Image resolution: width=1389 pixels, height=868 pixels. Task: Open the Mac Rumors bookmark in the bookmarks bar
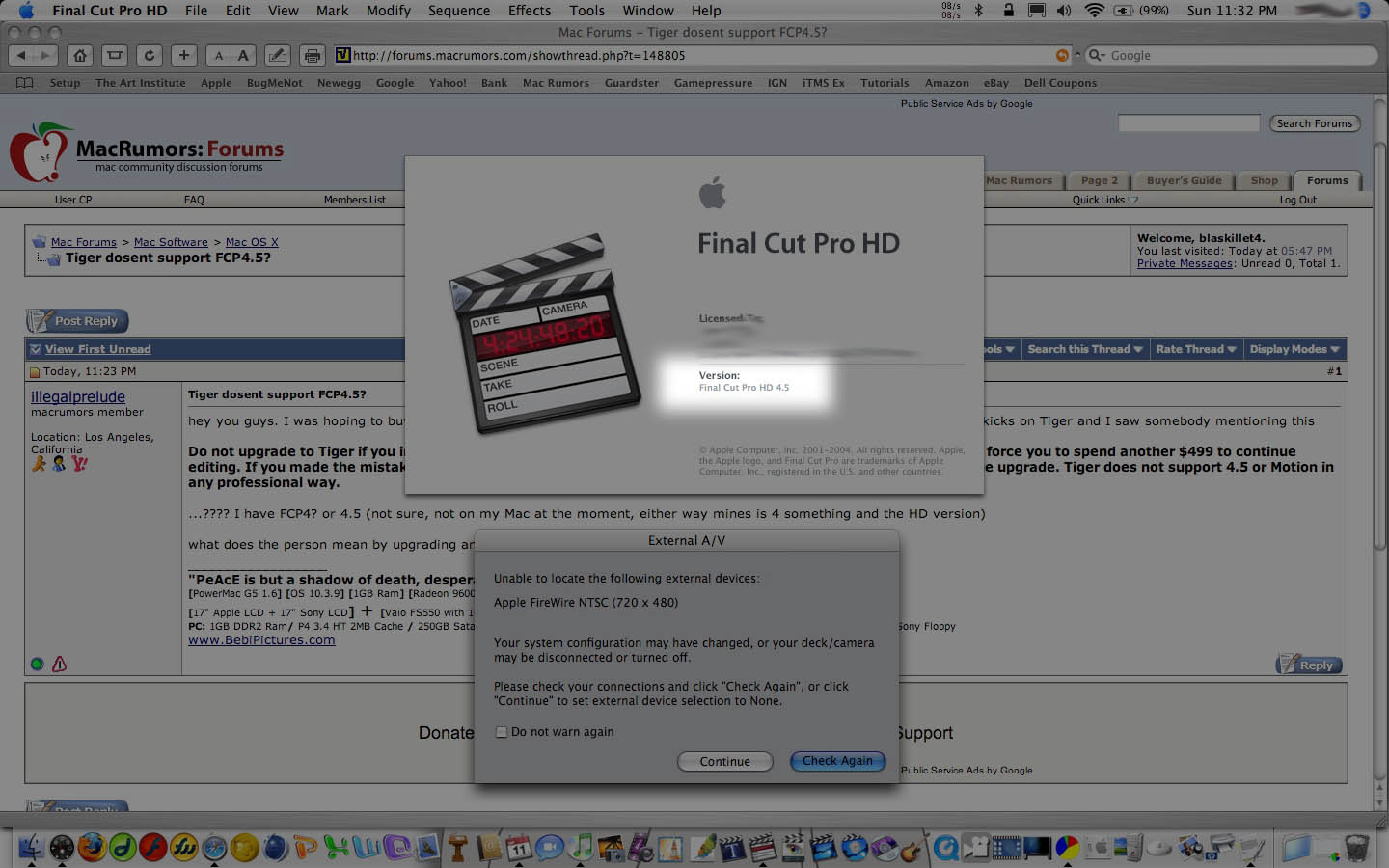(x=556, y=83)
